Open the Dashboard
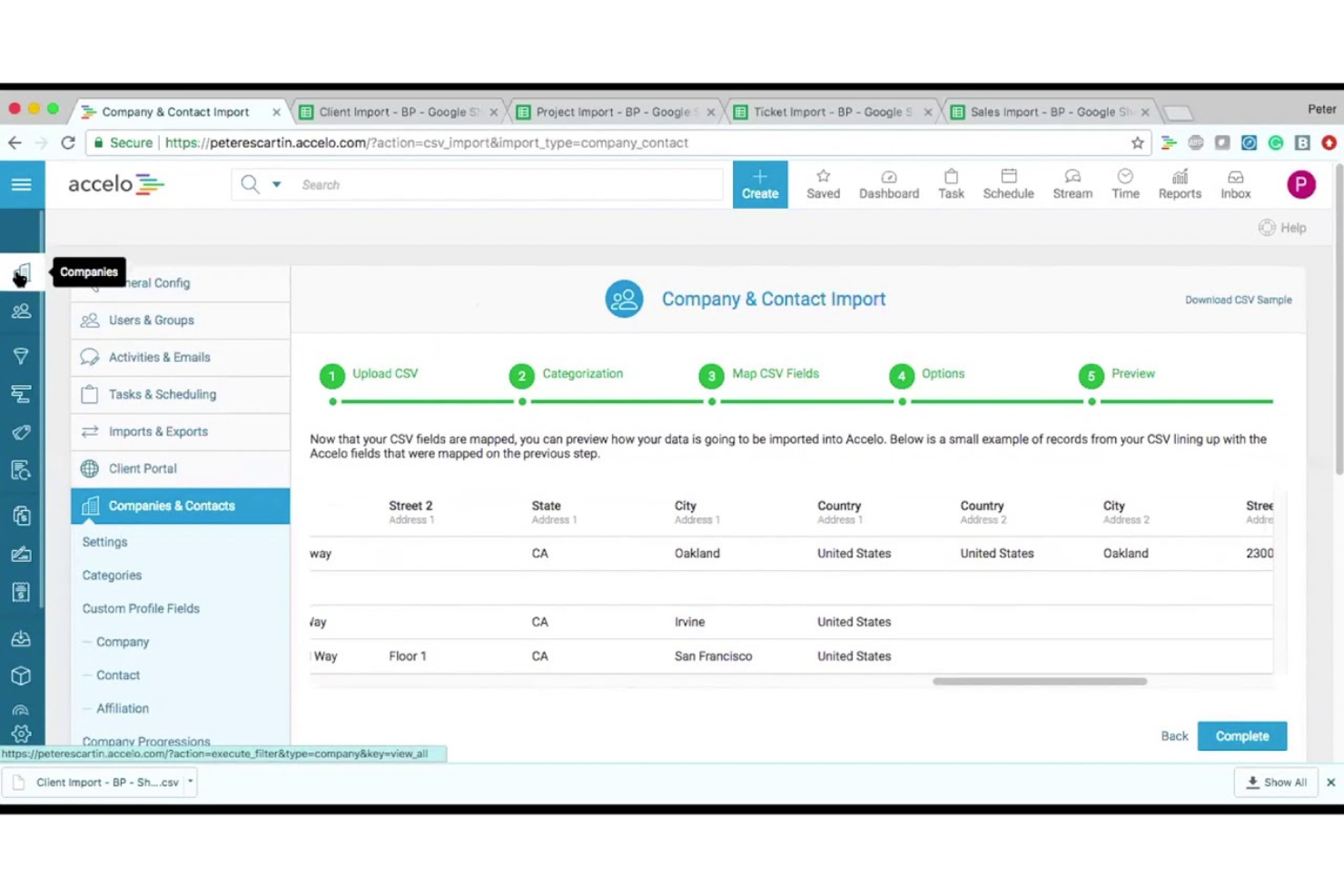The image size is (1344, 896). click(x=889, y=184)
